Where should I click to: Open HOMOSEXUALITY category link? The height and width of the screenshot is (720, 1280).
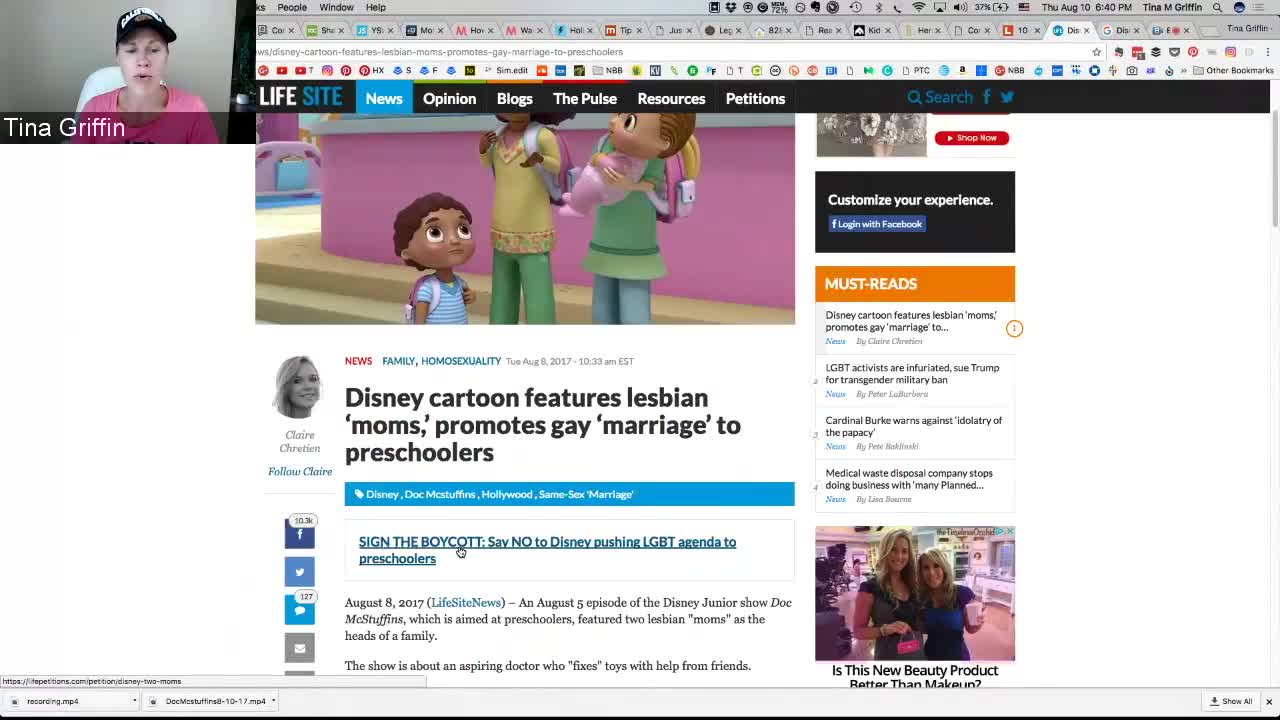tap(461, 361)
